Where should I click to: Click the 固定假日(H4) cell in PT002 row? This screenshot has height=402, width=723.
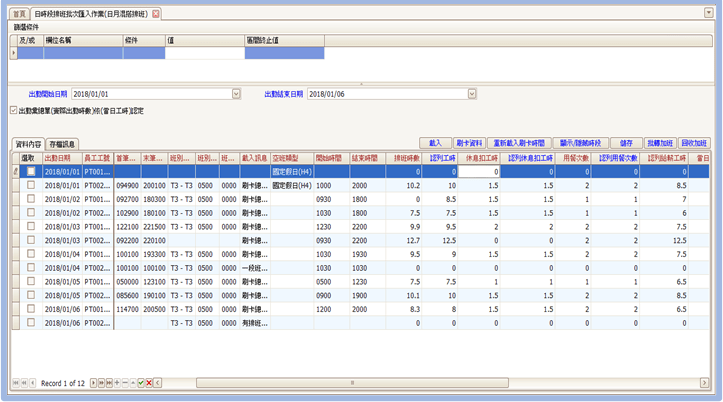(292, 185)
